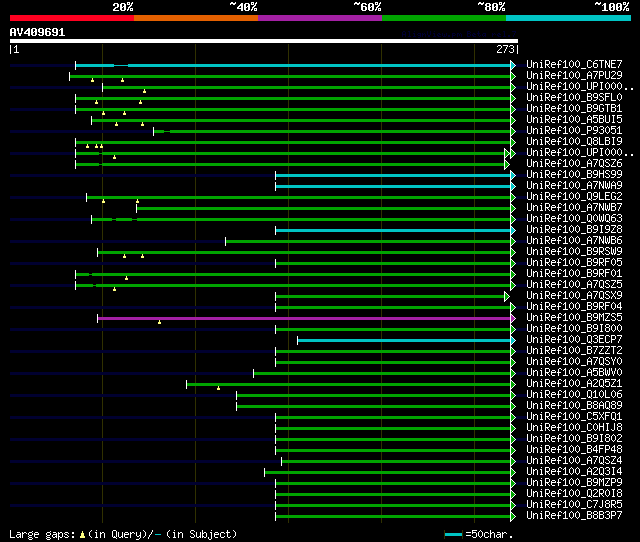Select hit label UniRef100_A5BWV0

pos(574,373)
